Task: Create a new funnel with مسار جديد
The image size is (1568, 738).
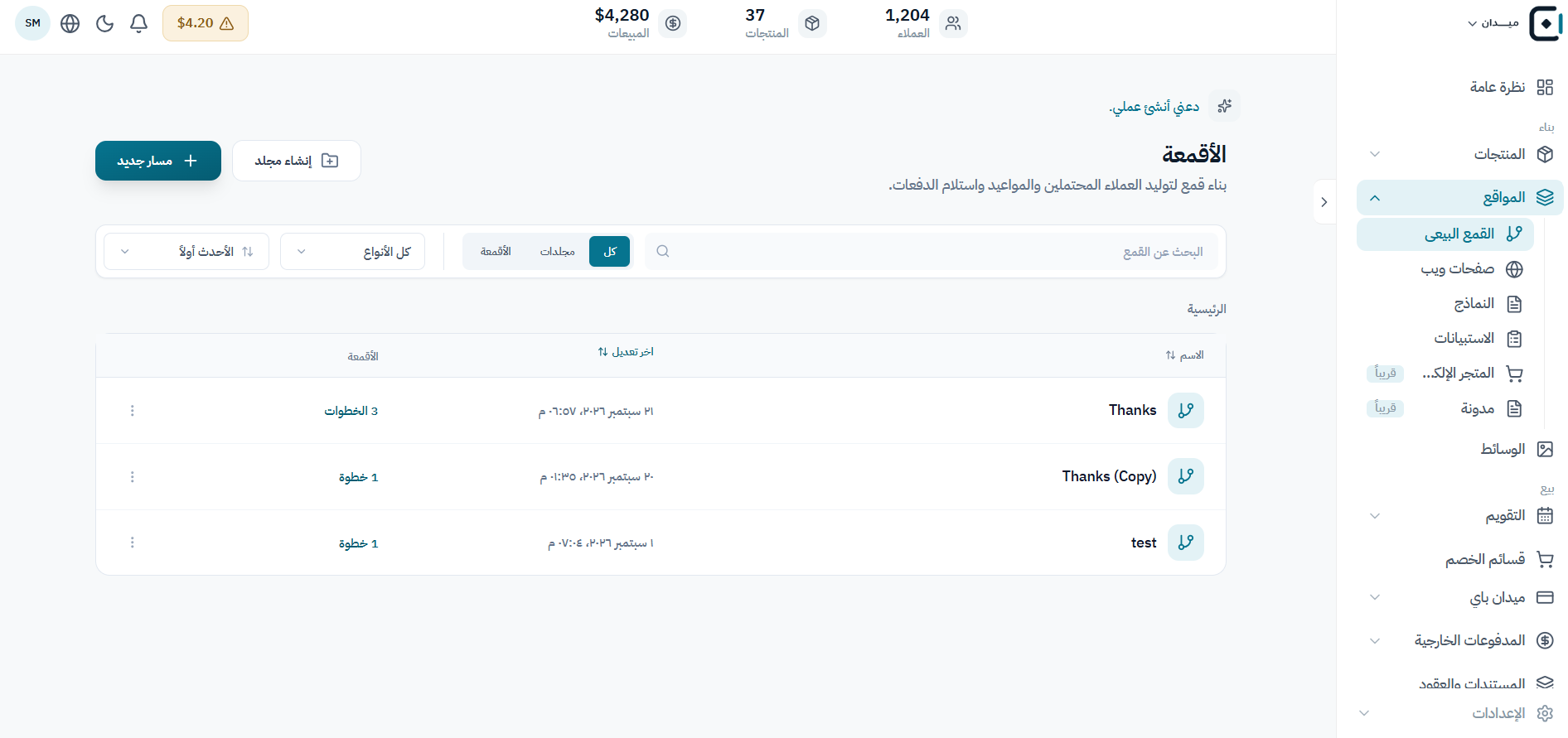Action: pyautogui.click(x=158, y=161)
